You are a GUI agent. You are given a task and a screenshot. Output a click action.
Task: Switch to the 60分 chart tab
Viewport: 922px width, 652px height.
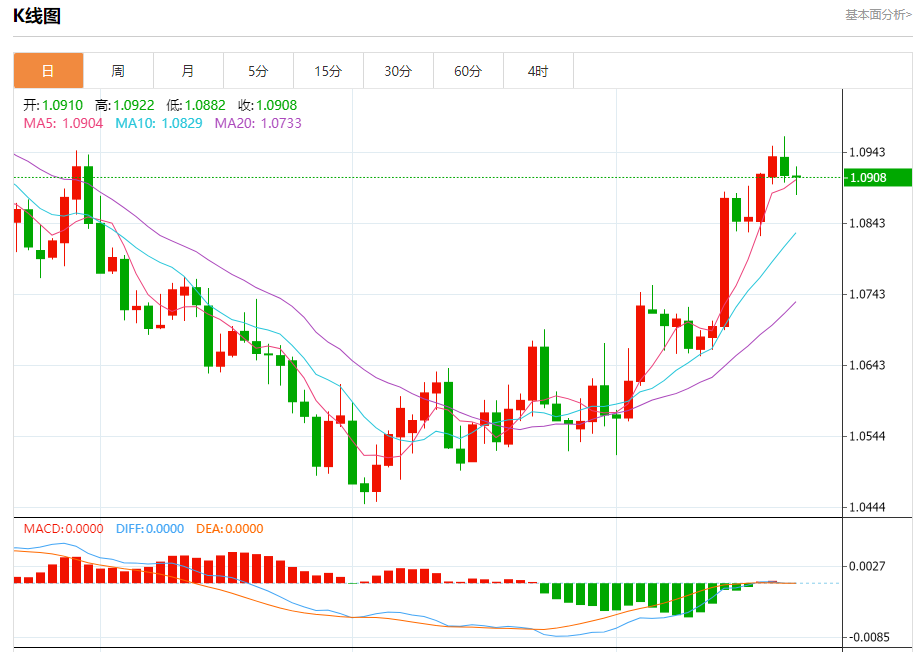pos(468,71)
